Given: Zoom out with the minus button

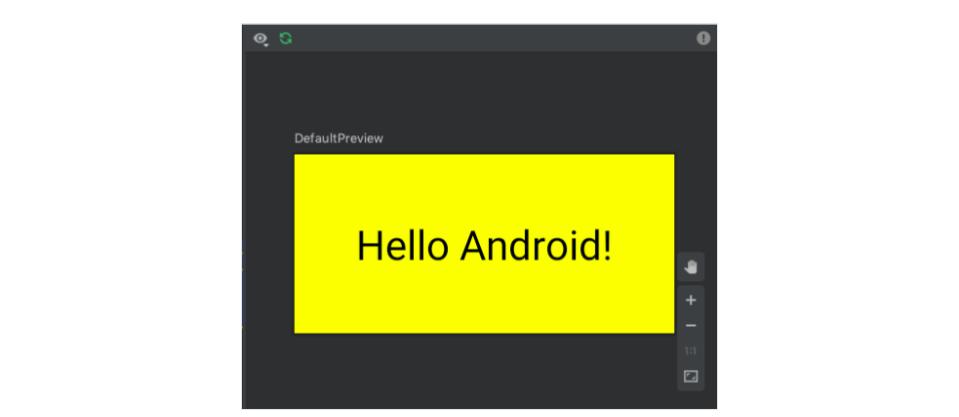Looking at the screenshot, I should pos(690,326).
